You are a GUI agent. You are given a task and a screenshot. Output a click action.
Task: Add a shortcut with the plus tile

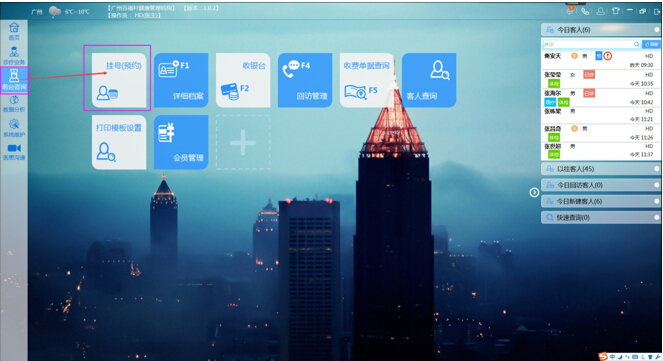pyautogui.click(x=243, y=142)
